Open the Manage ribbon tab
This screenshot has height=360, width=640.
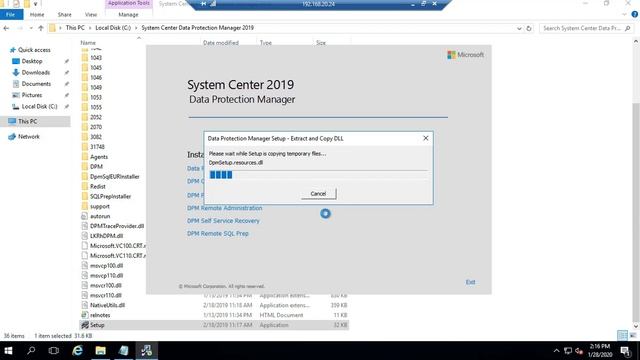pos(128,14)
